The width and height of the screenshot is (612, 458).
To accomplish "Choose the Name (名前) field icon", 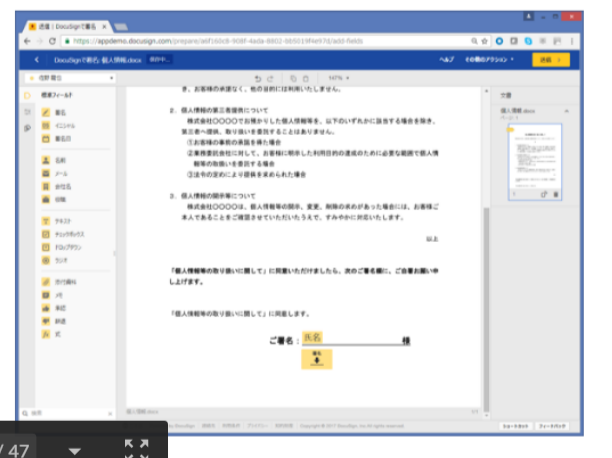I will pyautogui.click(x=46, y=160).
